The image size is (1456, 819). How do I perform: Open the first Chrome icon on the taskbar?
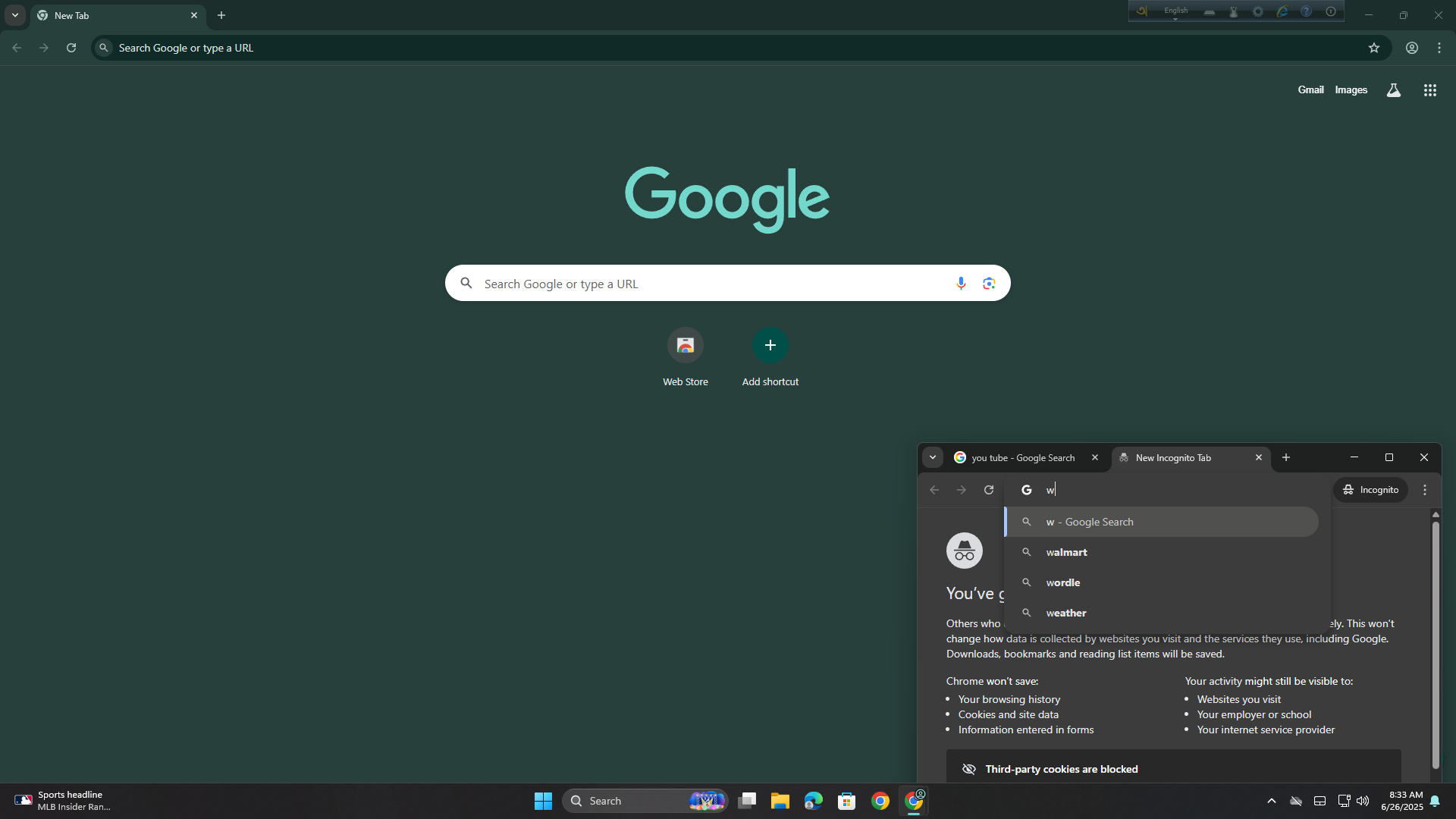(880, 801)
